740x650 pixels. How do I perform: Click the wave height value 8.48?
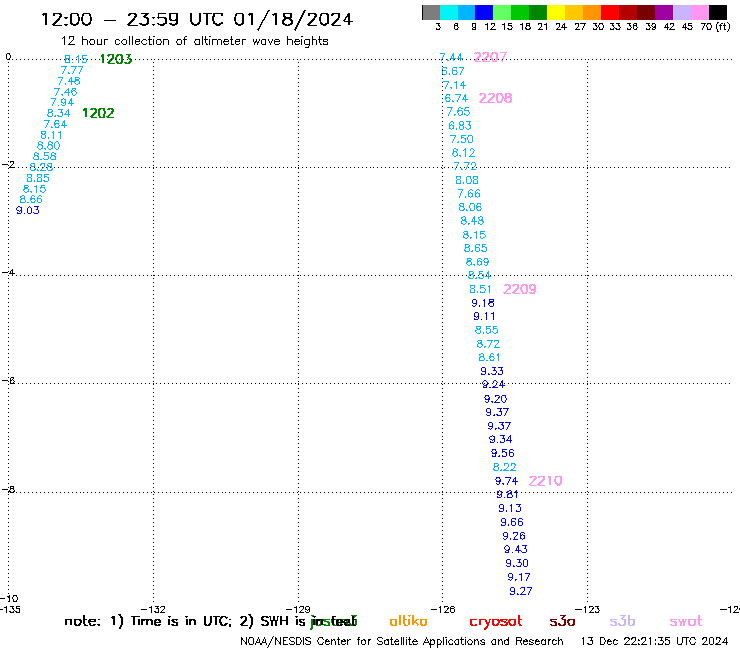pos(472,221)
